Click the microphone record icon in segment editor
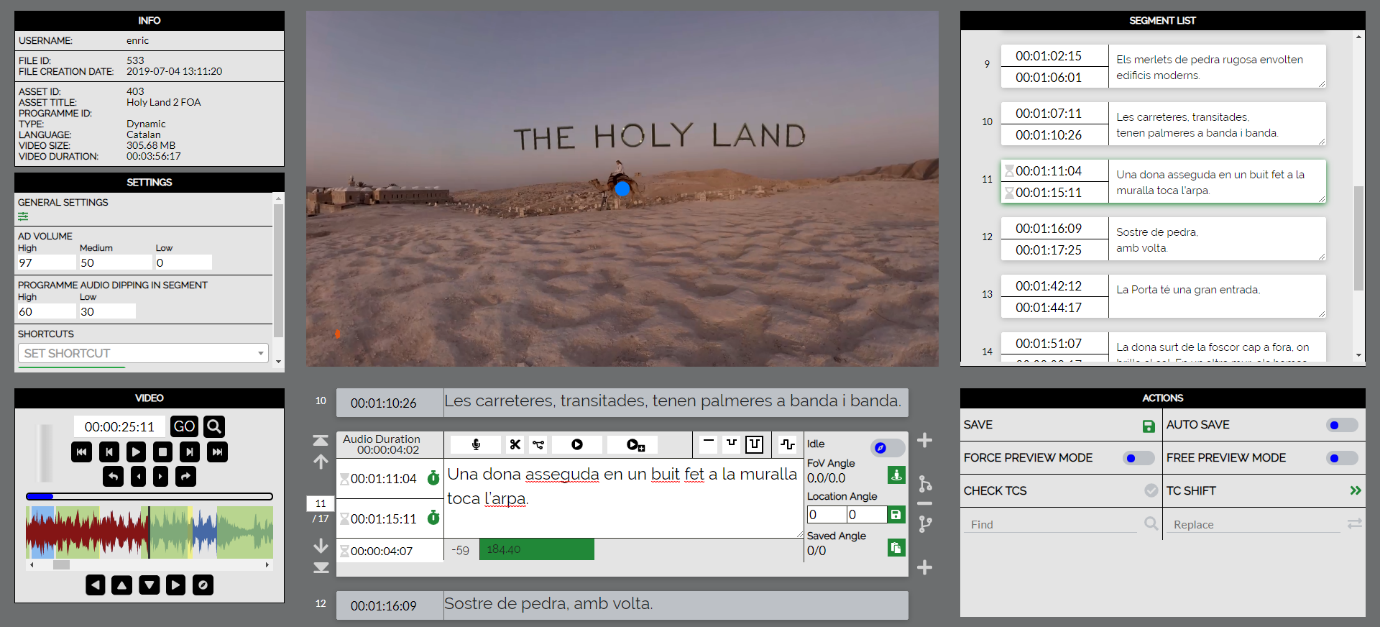The image size is (1380, 627). tap(476, 444)
